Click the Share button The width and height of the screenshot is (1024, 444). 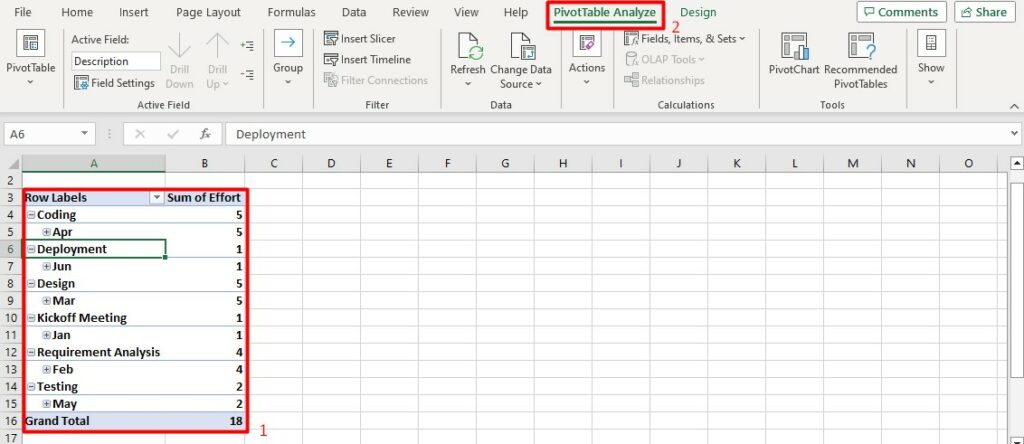[984, 12]
